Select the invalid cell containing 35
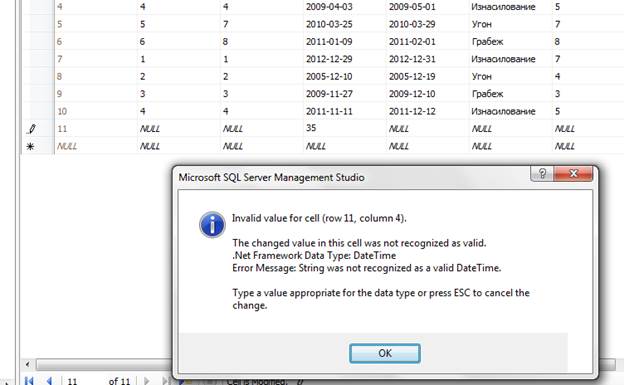Image resolution: width=624 pixels, height=385 pixels. (x=344, y=128)
